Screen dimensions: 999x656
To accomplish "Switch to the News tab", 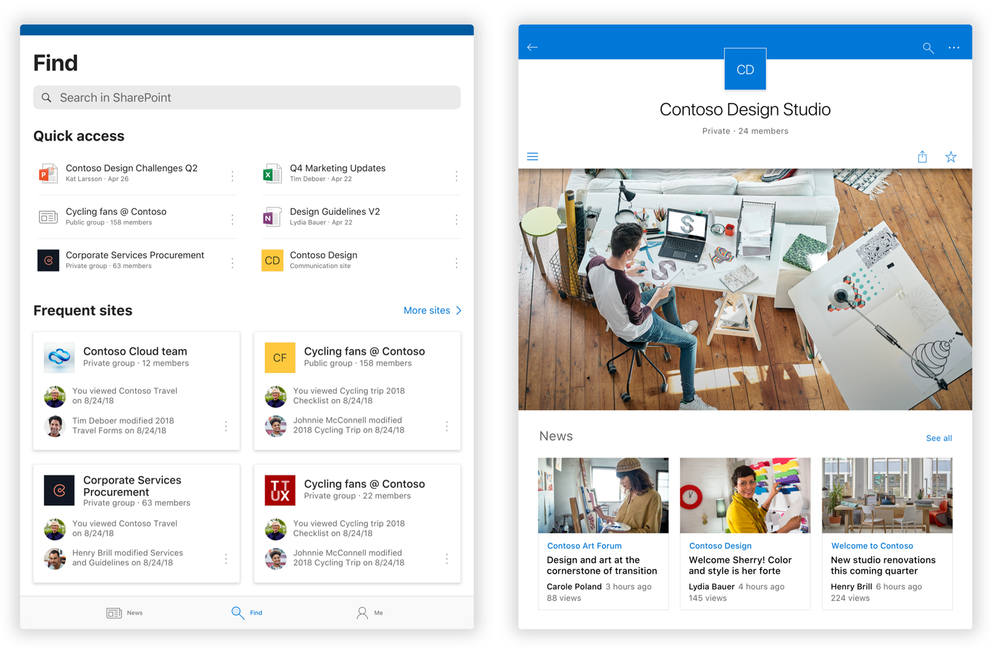I will click(124, 613).
